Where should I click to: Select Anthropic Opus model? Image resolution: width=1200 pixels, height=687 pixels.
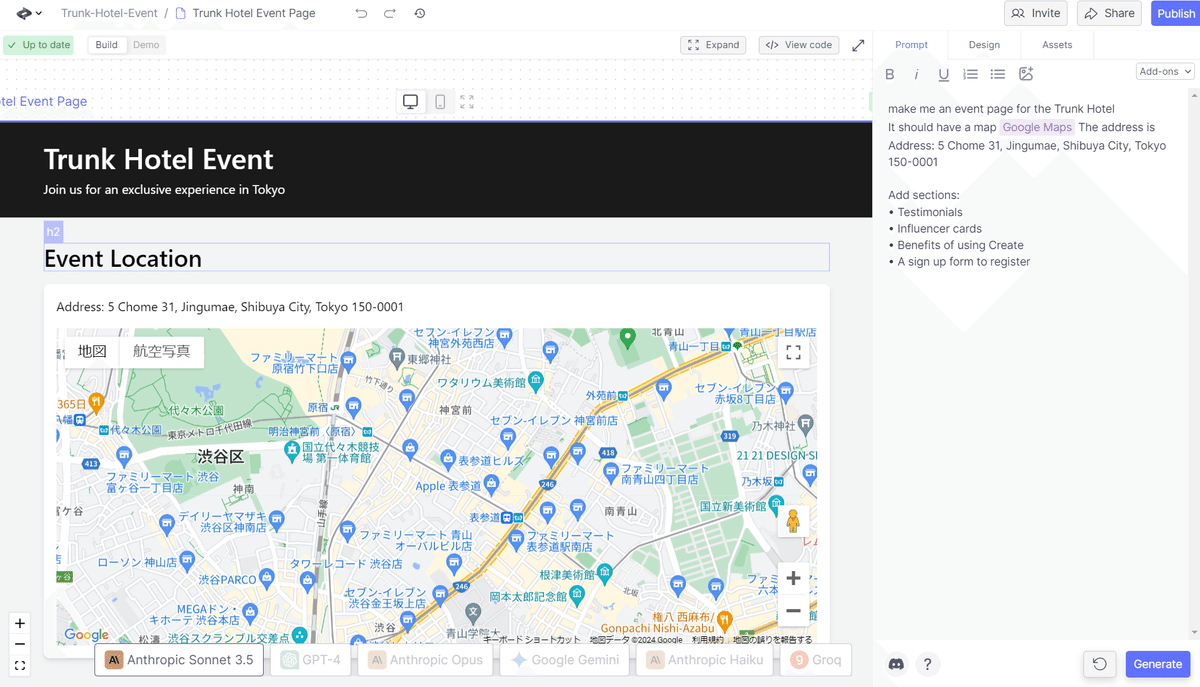pyautogui.click(x=425, y=660)
